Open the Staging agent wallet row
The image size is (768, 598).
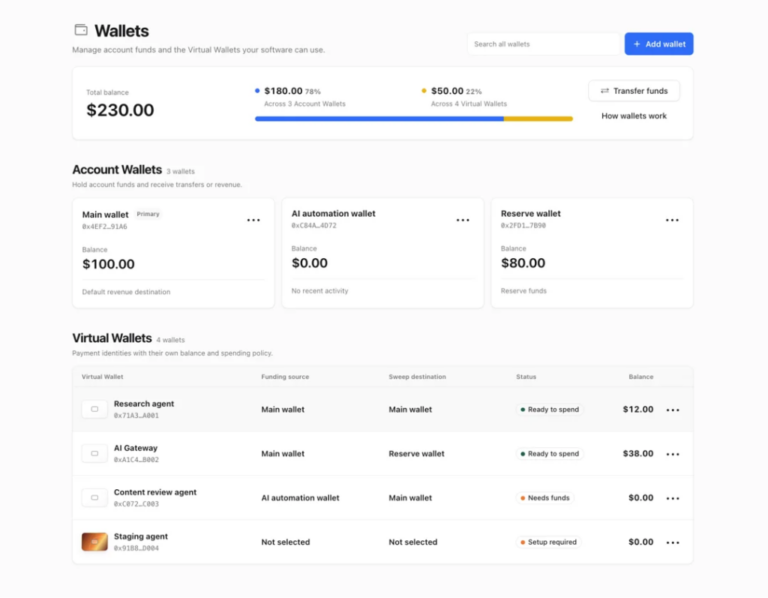pyautogui.click(x=383, y=542)
